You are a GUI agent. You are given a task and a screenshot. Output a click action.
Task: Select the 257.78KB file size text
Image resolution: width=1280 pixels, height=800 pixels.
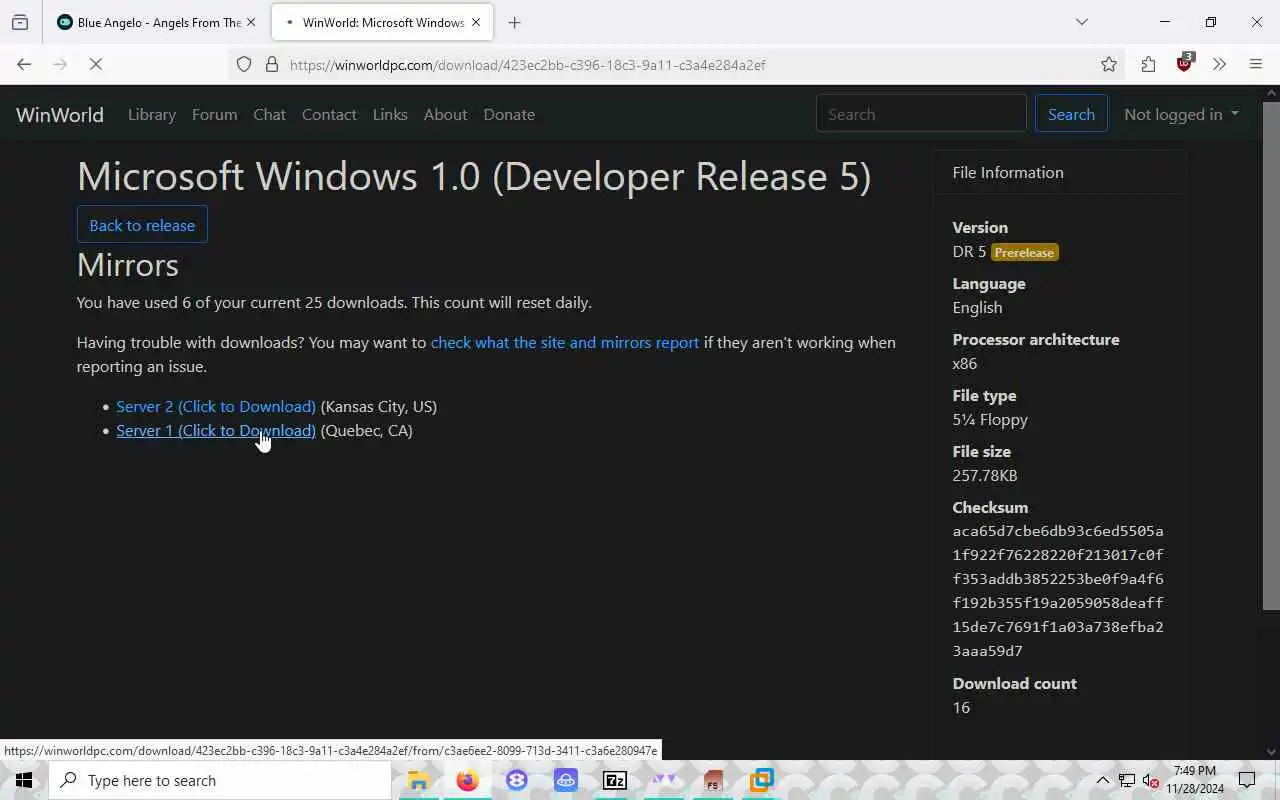click(x=985, y=475)
